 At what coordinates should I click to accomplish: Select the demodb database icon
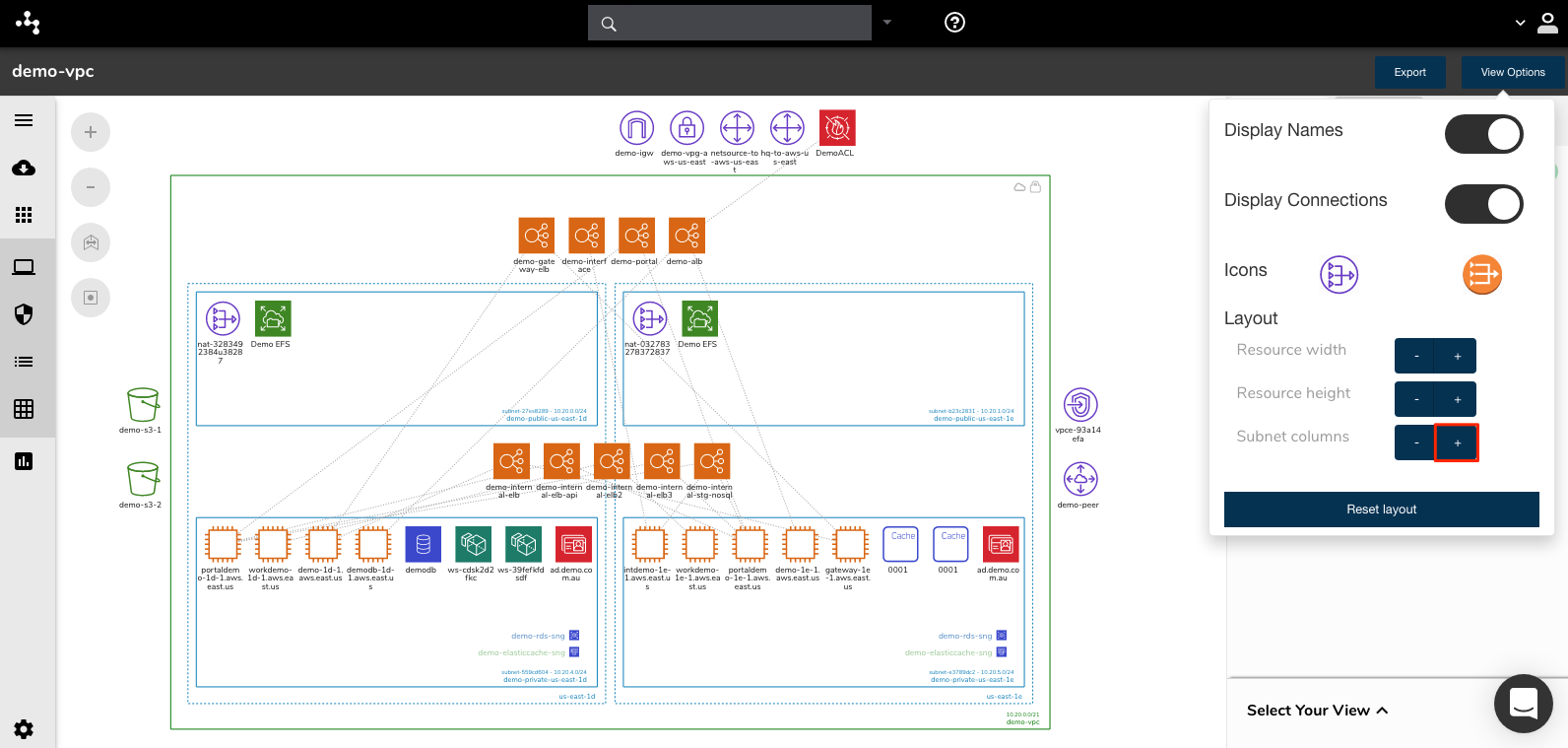[x=423, y=545]
